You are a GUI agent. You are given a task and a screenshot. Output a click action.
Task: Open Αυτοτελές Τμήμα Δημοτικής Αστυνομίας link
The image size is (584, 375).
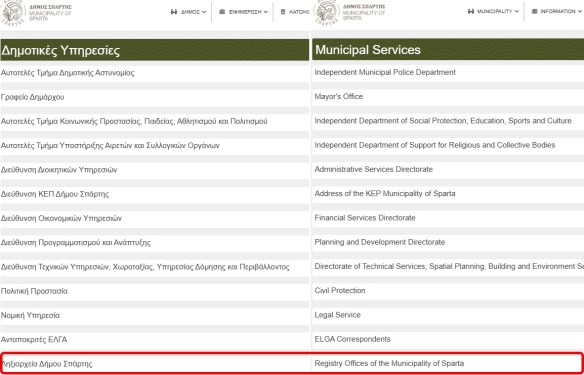coord(67,73)
